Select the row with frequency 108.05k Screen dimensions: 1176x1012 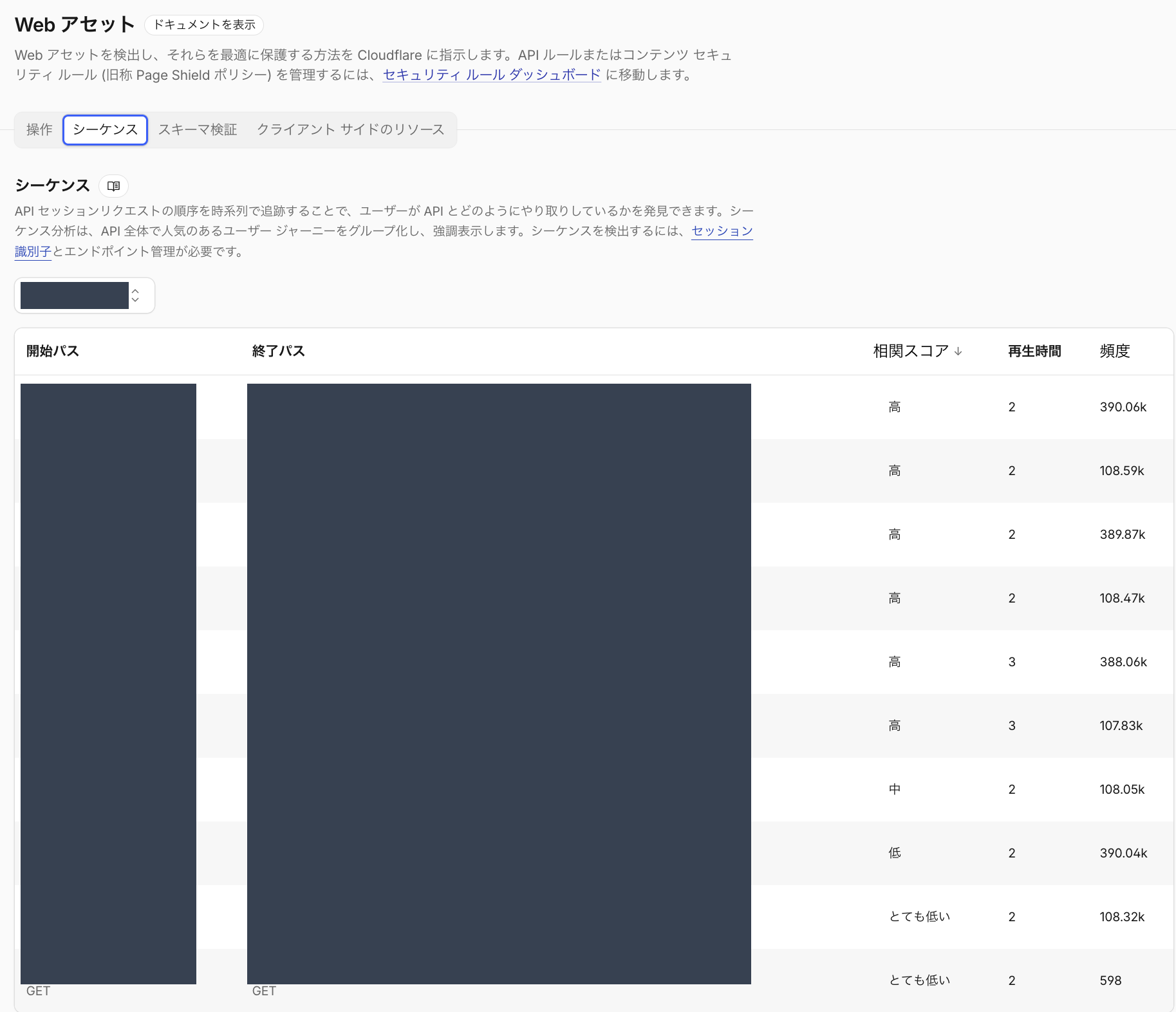click(x=593, y=789)
